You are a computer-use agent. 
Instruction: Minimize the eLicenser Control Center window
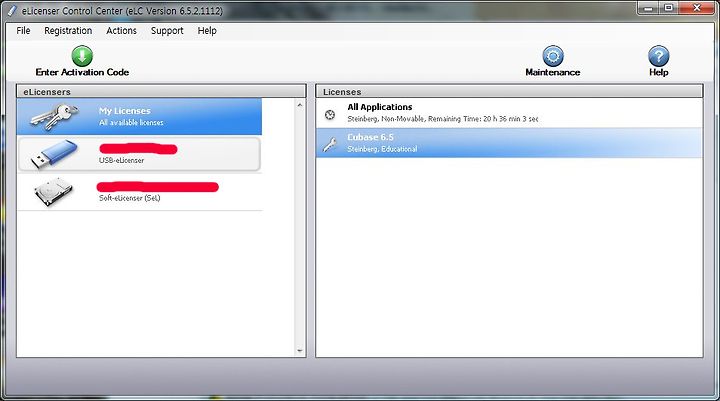(649, 8)
